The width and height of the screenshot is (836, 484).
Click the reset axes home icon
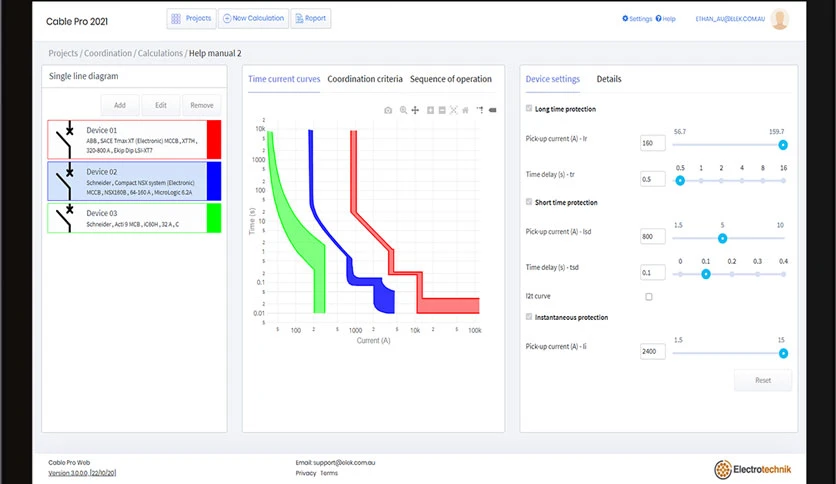pyautogui.click(x=465, y=110)
